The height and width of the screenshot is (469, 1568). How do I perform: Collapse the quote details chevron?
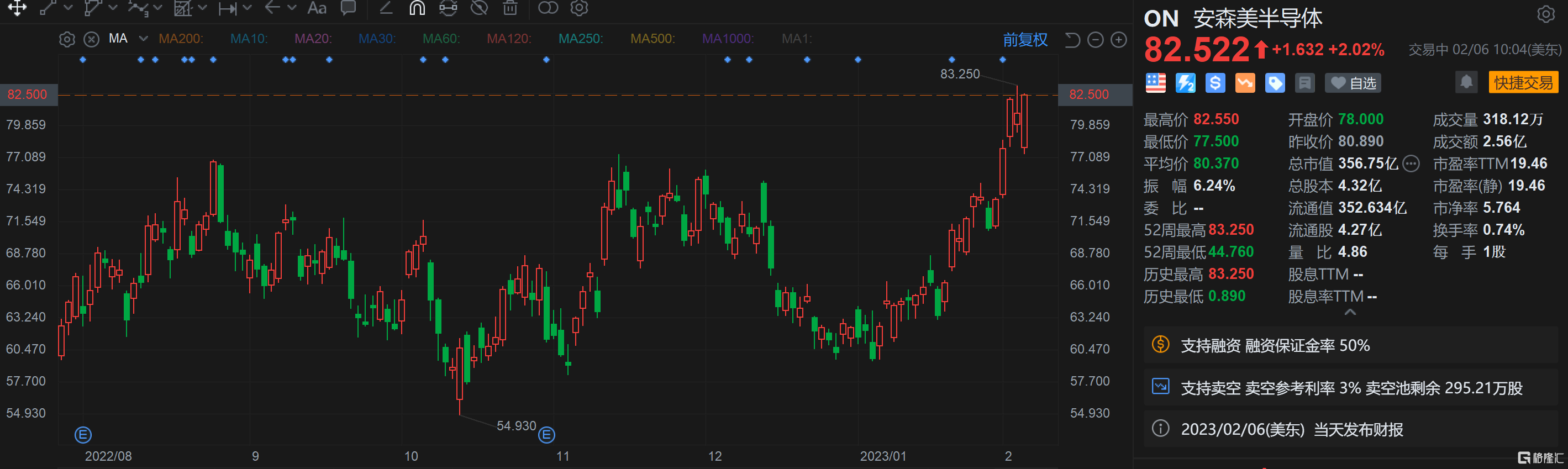tap(1349, 312)
